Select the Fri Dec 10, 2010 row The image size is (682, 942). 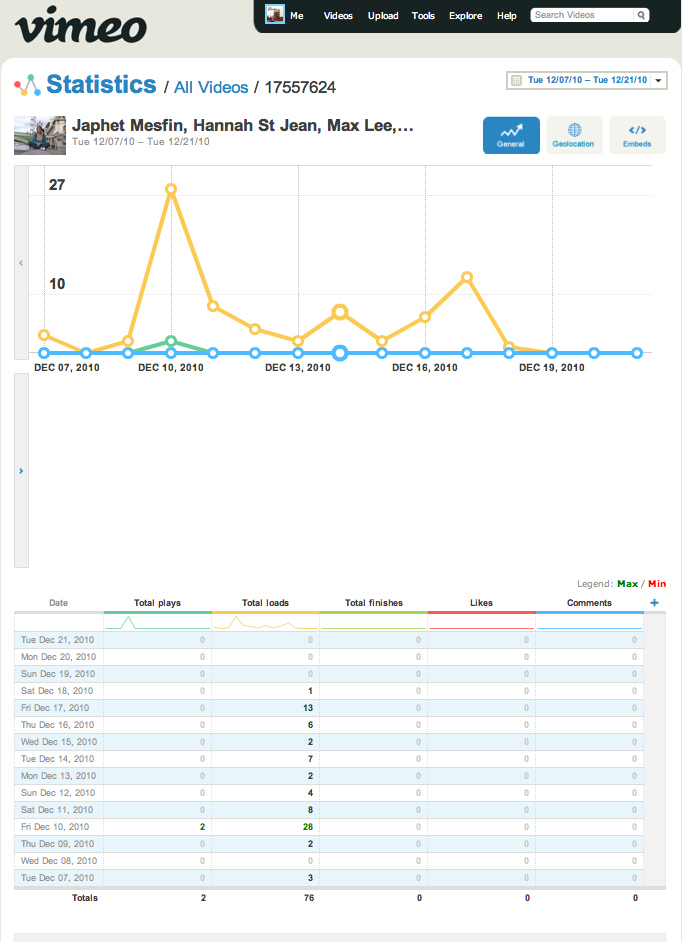[x=329, y=827]
